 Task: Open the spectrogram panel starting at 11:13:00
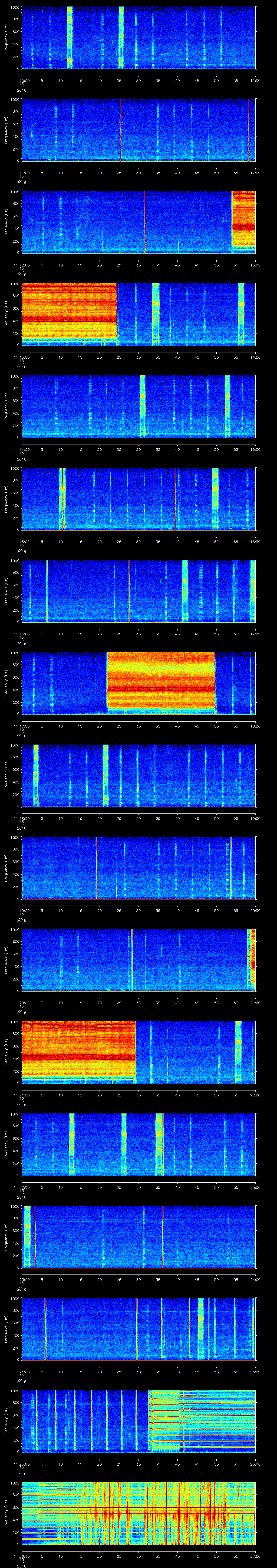pos(139,314)
